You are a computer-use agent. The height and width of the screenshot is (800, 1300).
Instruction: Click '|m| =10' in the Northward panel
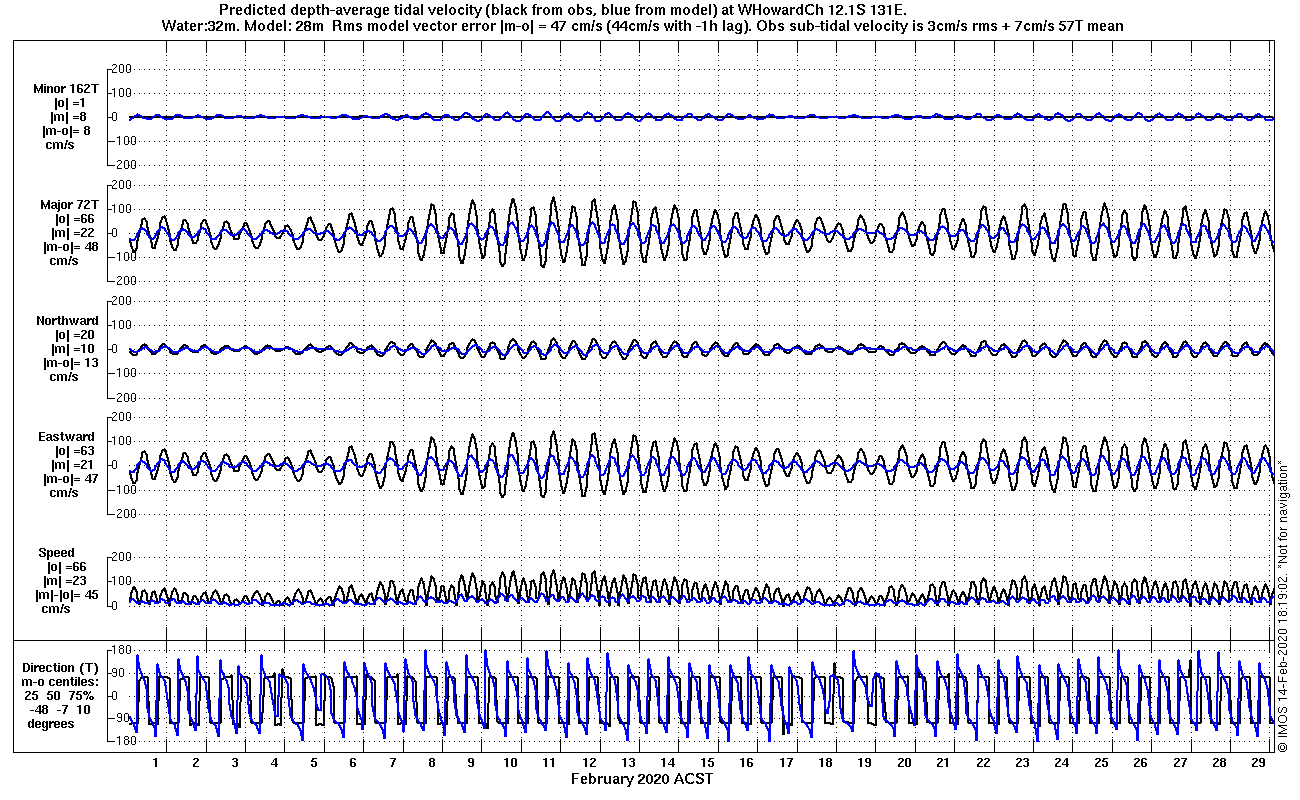74,349
